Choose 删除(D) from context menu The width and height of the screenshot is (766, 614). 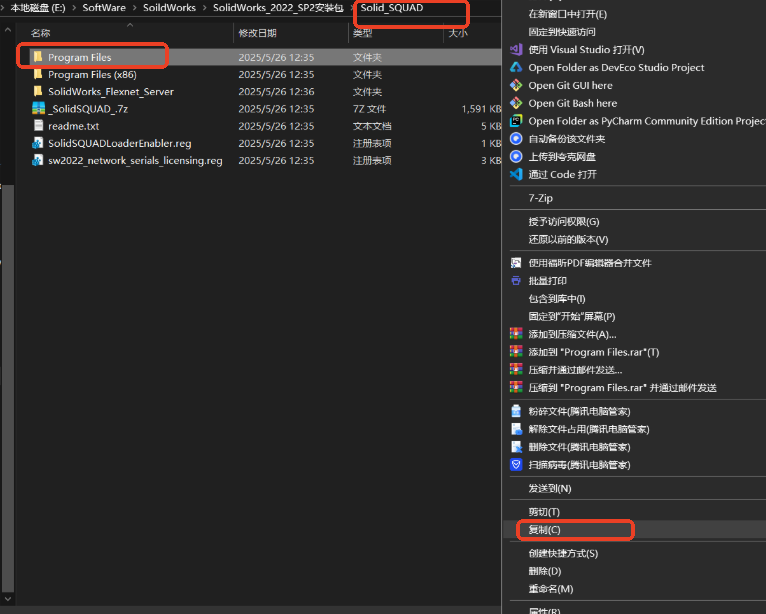(545, 571)
